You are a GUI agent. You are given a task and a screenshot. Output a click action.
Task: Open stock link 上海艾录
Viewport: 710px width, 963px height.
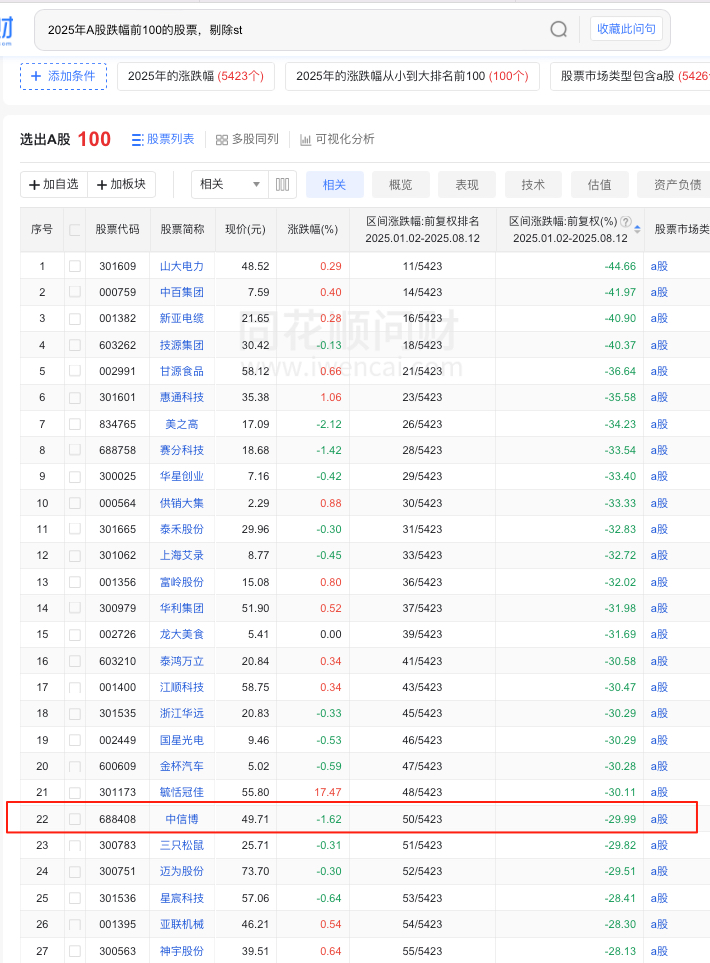[x=182, y=555]
